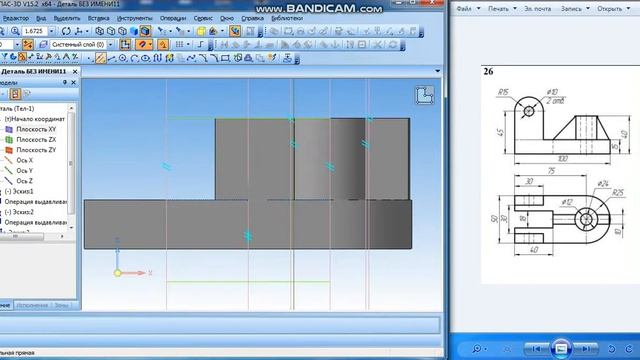Select wireframe display mode icon

click(100, 31)
